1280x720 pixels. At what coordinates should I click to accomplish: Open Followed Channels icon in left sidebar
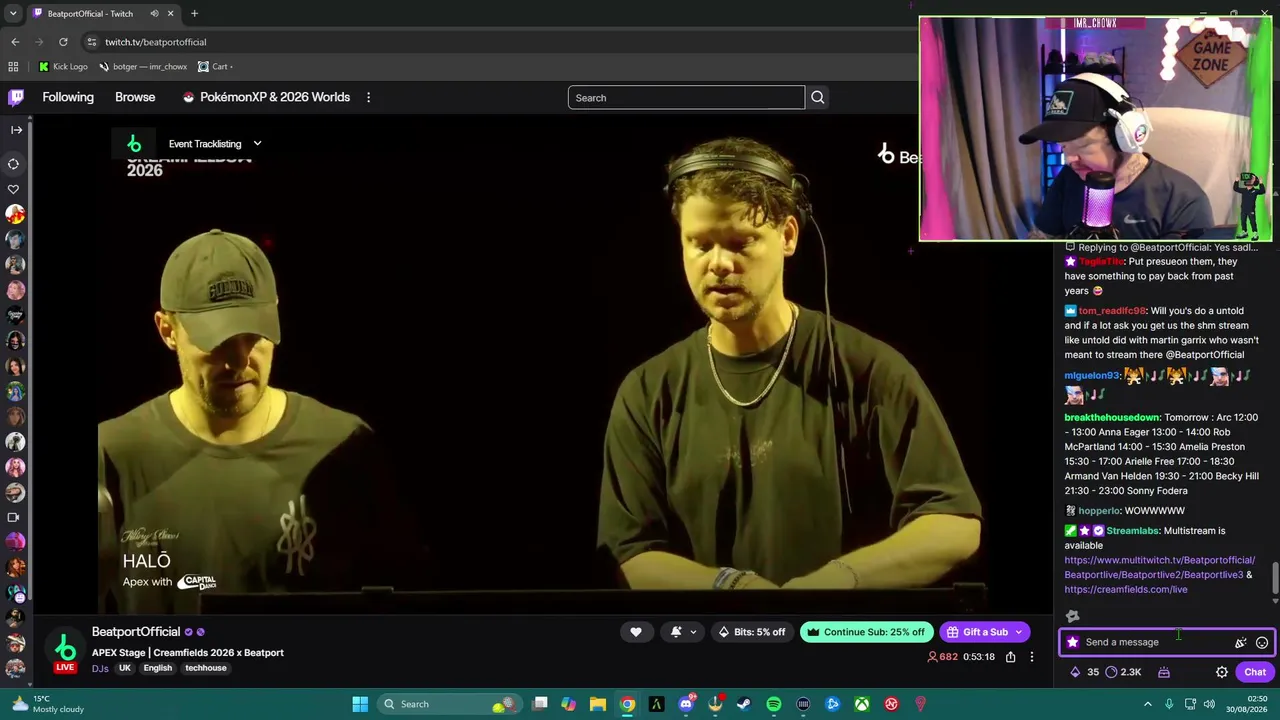tap(14, 189)
